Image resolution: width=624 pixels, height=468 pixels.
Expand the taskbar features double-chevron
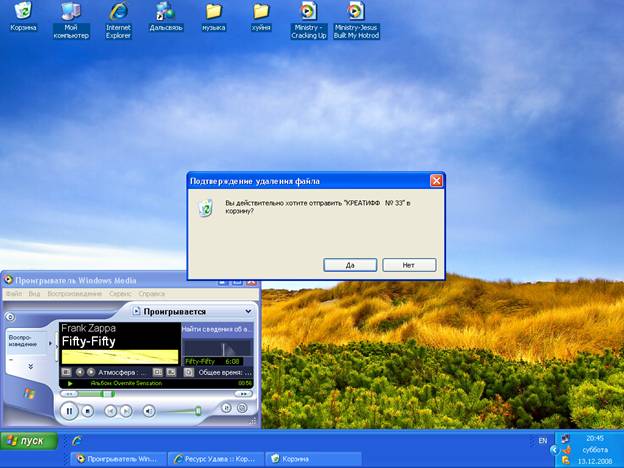30,366
